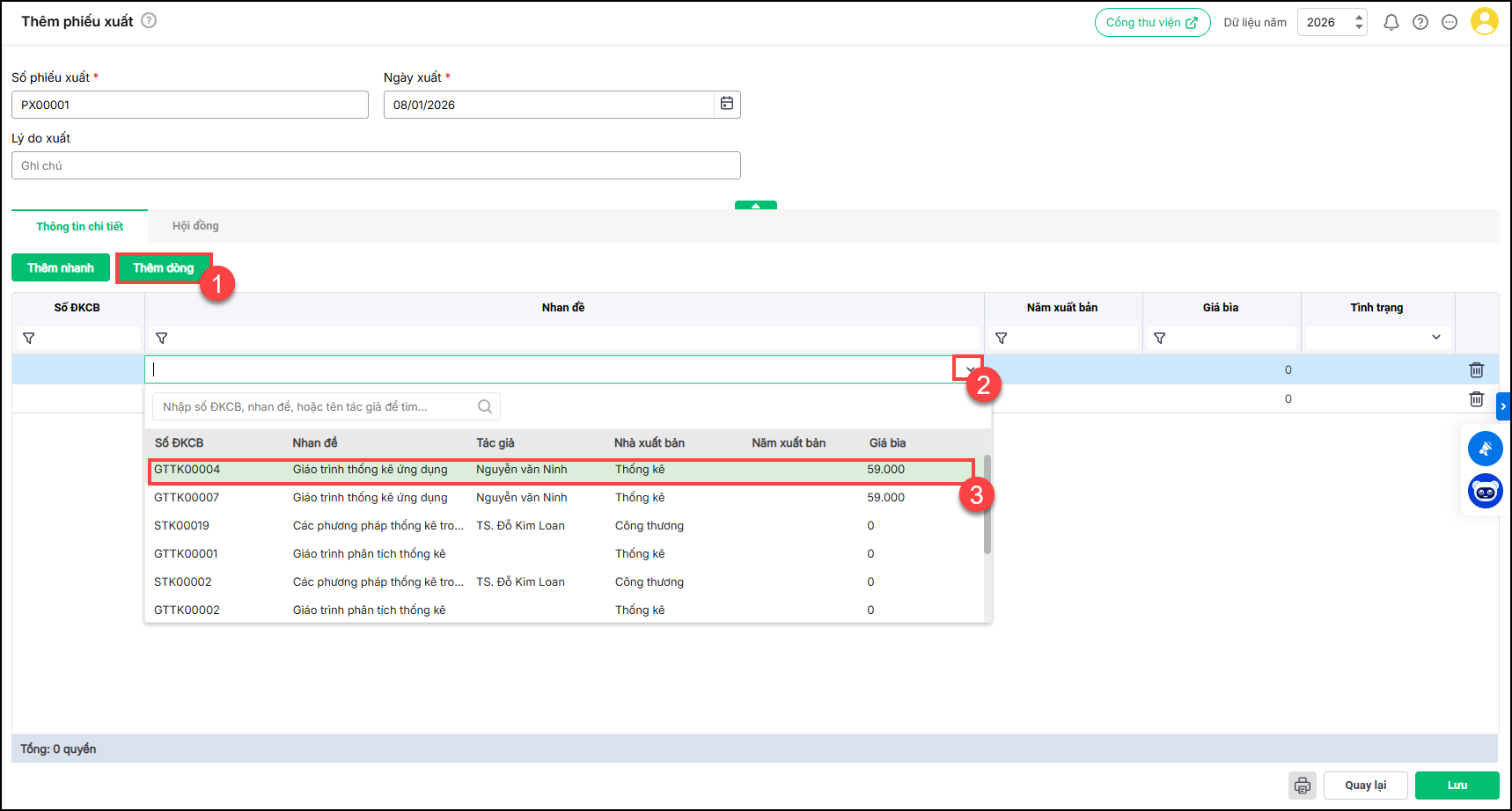Click the notification bell icon
The height and width of the screenshot is (811, 1512).
(1391, 23)
